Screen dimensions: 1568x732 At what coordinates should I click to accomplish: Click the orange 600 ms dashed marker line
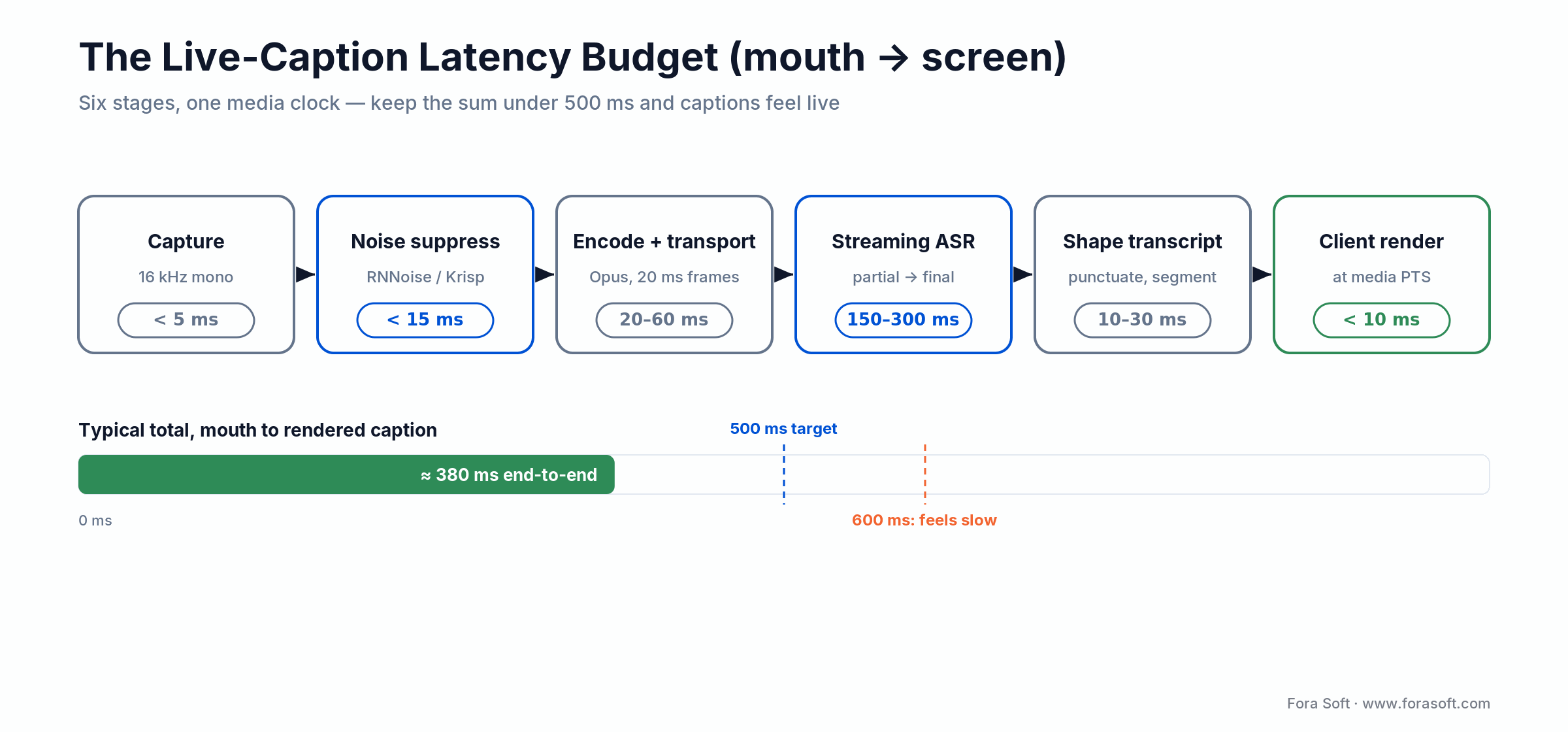[925, 474]
